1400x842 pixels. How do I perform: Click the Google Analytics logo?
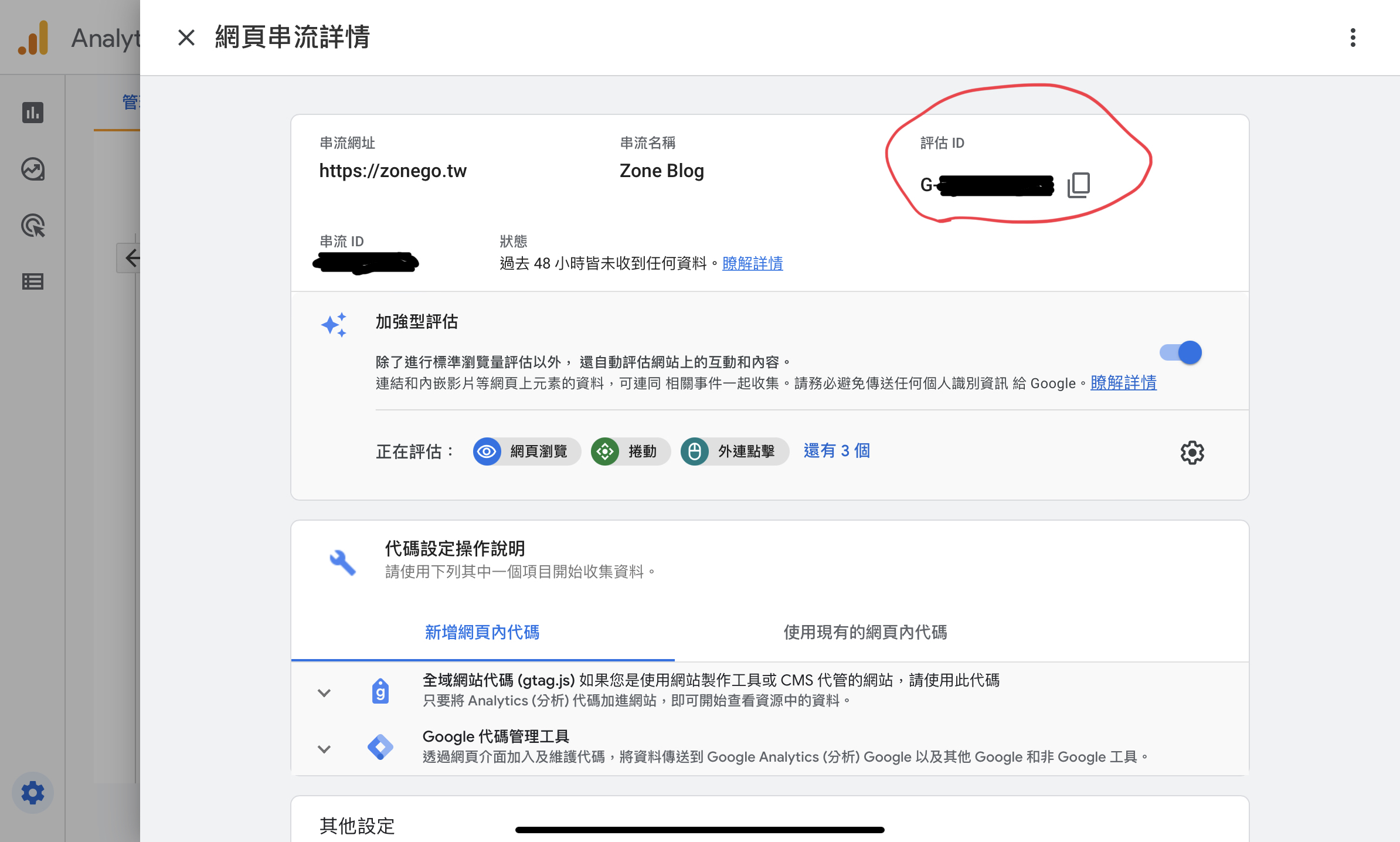click(33, 38)
